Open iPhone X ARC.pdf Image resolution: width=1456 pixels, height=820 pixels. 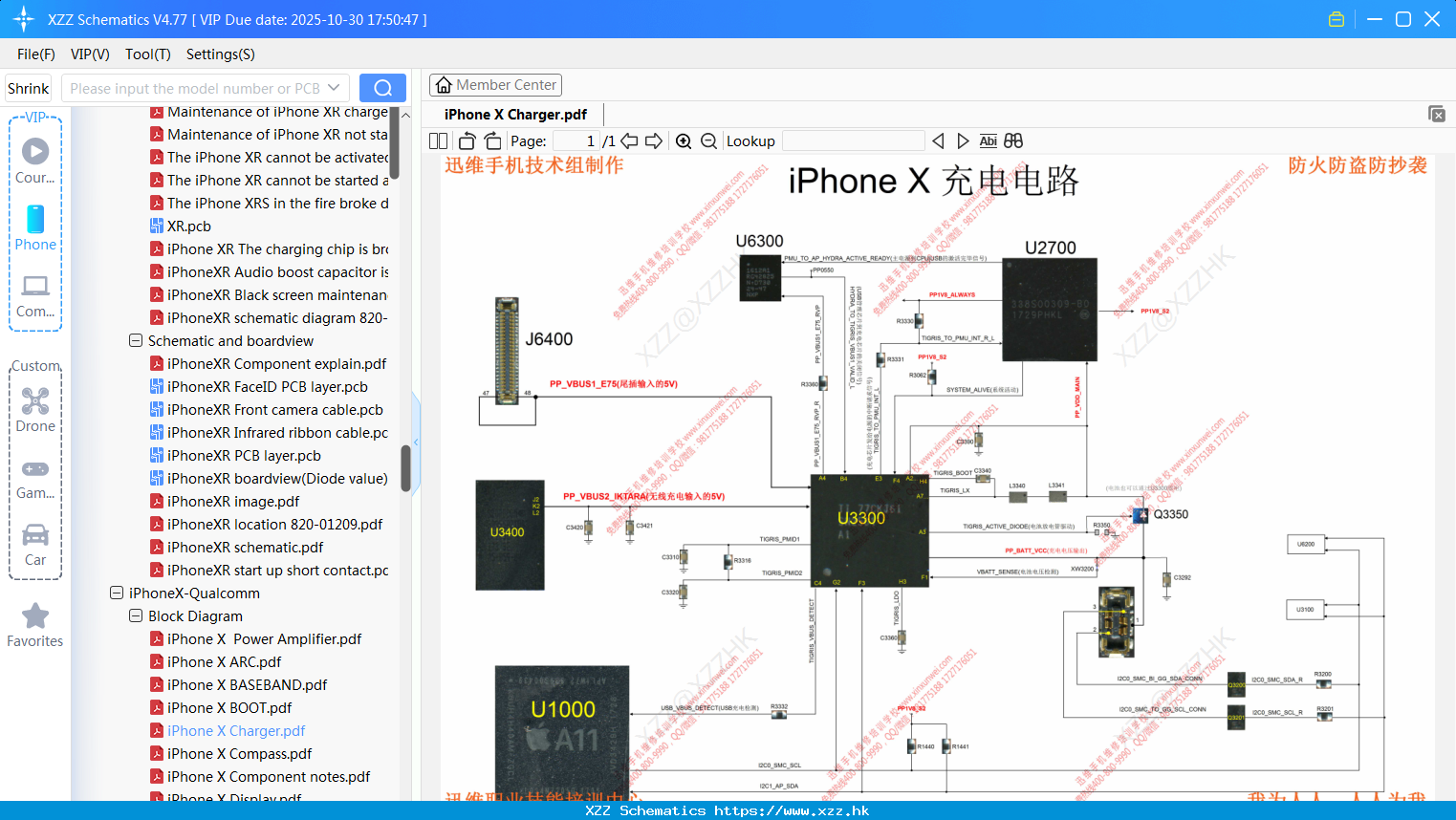pyautogui.click(x=225, y=661)
